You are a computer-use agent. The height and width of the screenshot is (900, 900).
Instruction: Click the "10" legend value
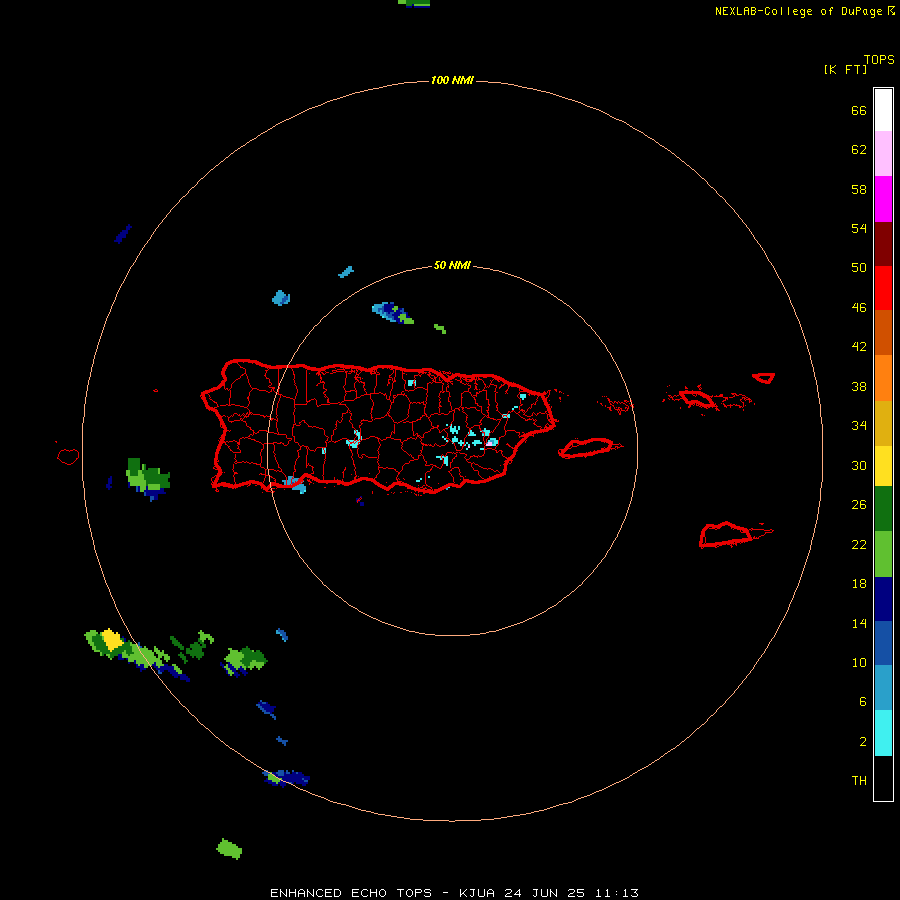859,662
